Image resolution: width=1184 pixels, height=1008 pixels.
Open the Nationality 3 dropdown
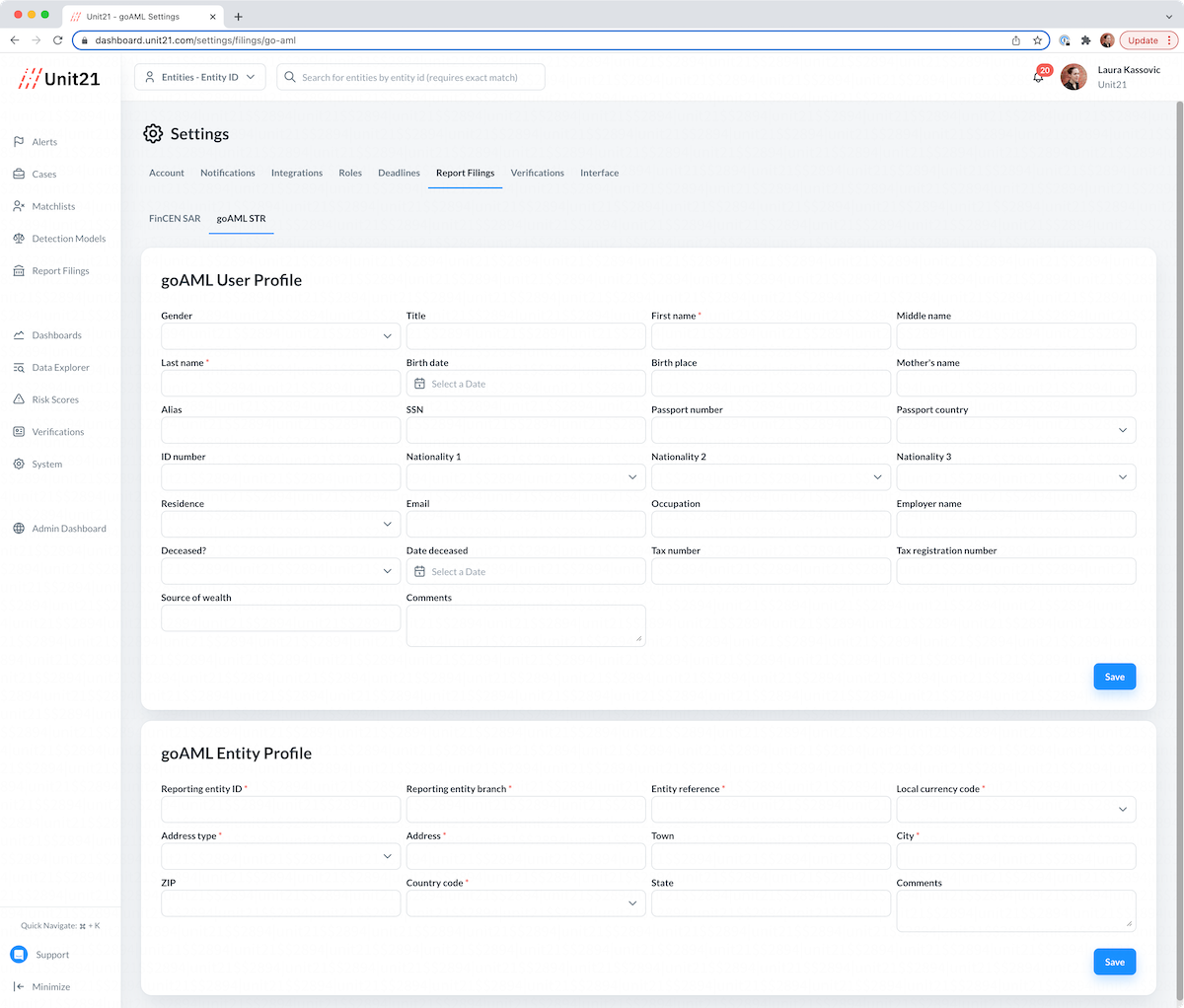(1016, 477)
